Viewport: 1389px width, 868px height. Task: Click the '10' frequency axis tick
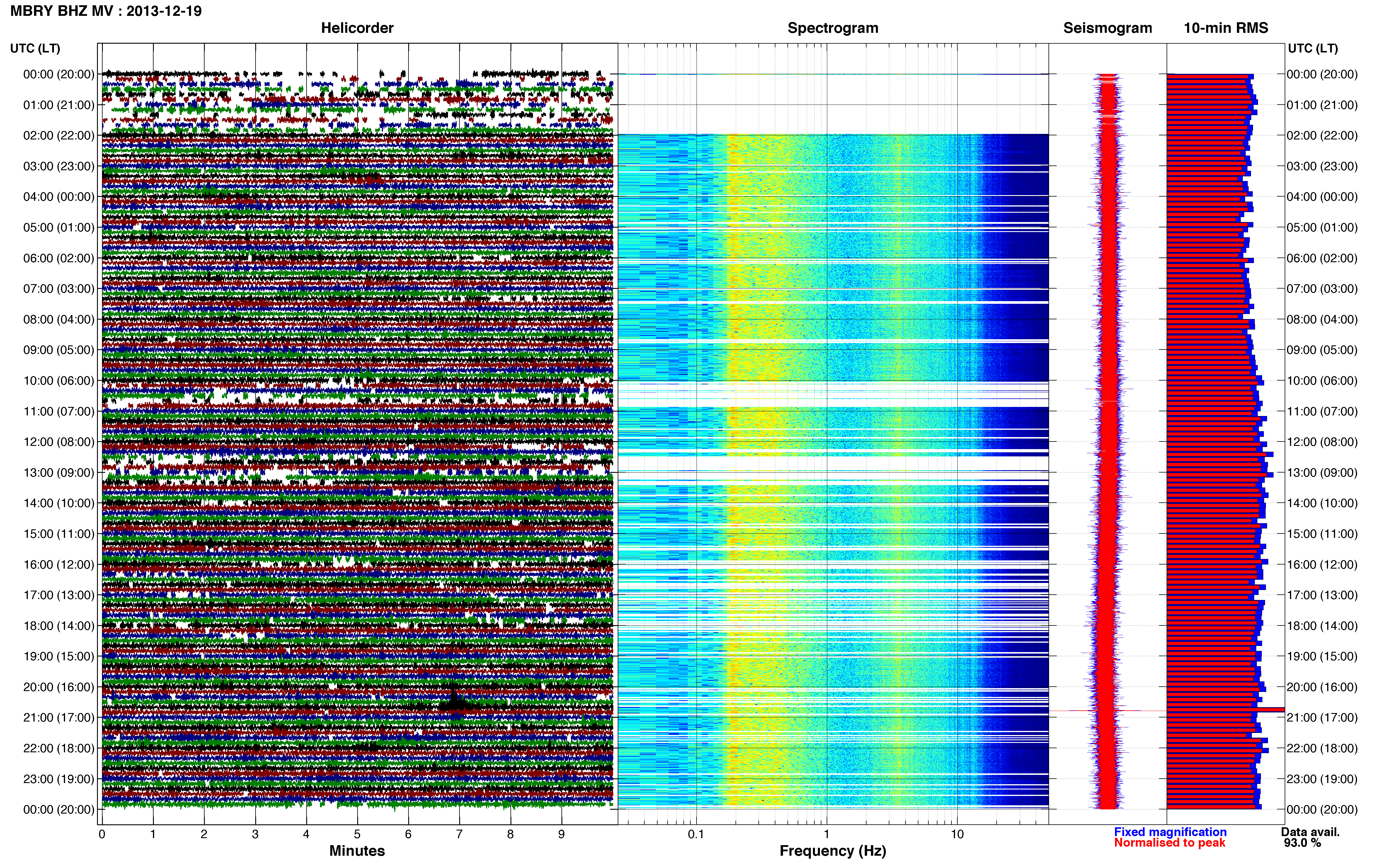point(957,835)
